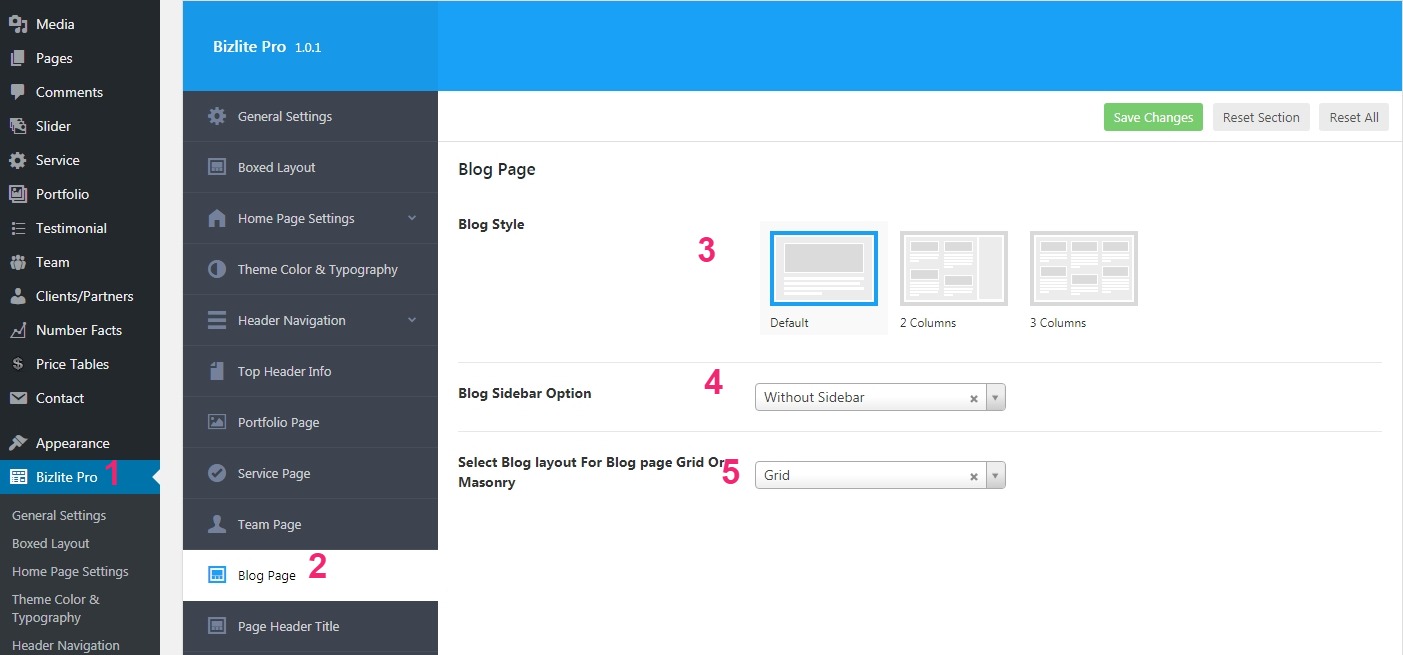Screen dimensions: 1403x655
Task: Open General Settings panel tab
Action: coord(310,116)
